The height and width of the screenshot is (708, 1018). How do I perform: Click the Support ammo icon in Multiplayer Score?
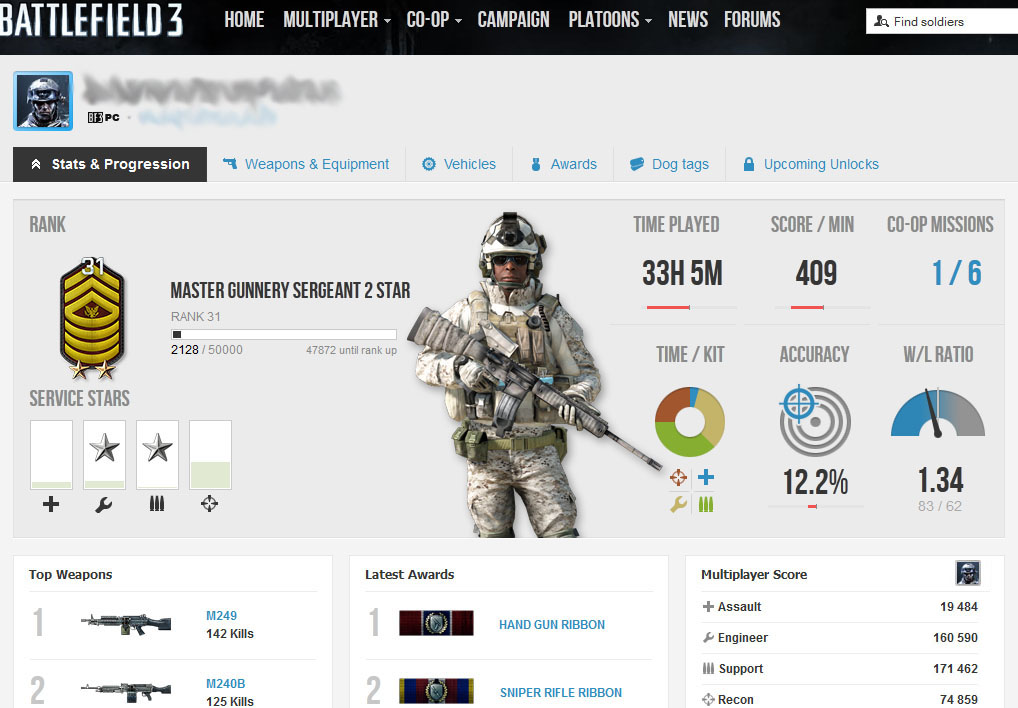click(x=708, y=668)
